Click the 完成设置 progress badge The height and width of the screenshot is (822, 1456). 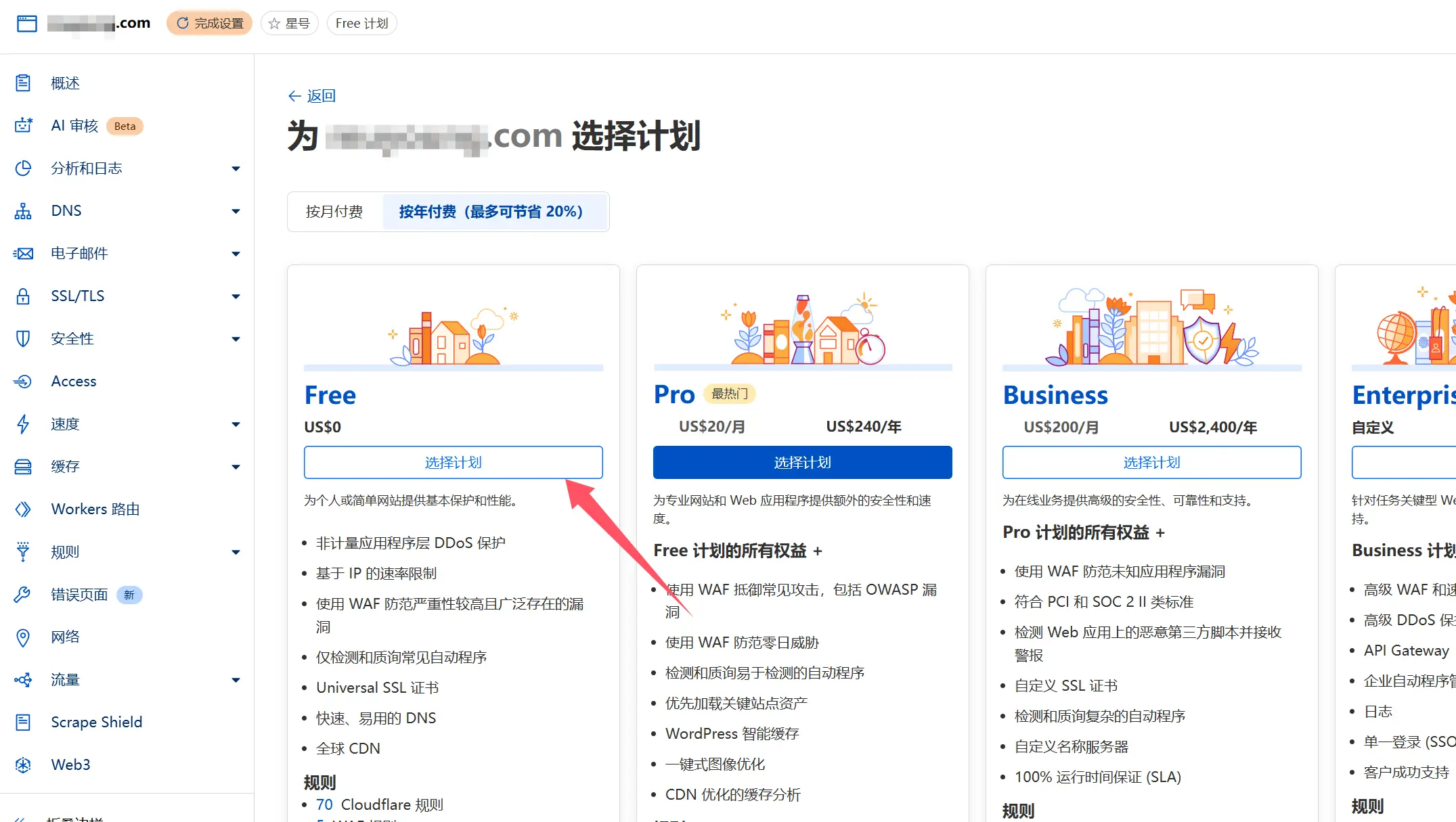click(x=210, y=24)
